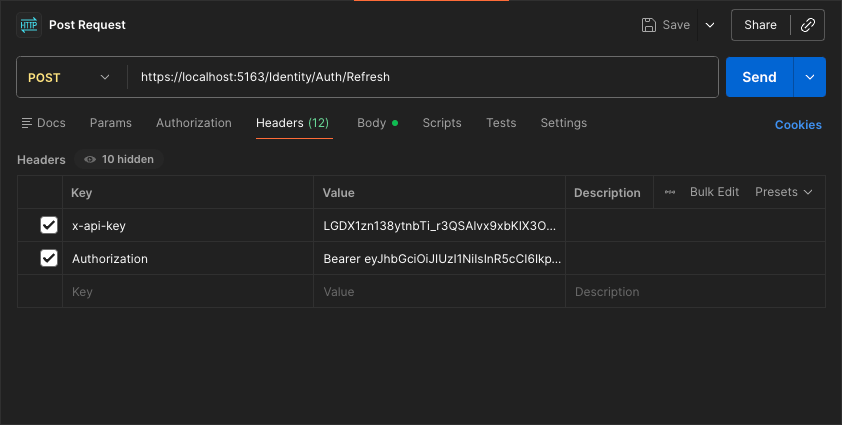The width and height of the screenshot is (842, 425).
Task: Click the x-api-key value cell
Action: 439,226
